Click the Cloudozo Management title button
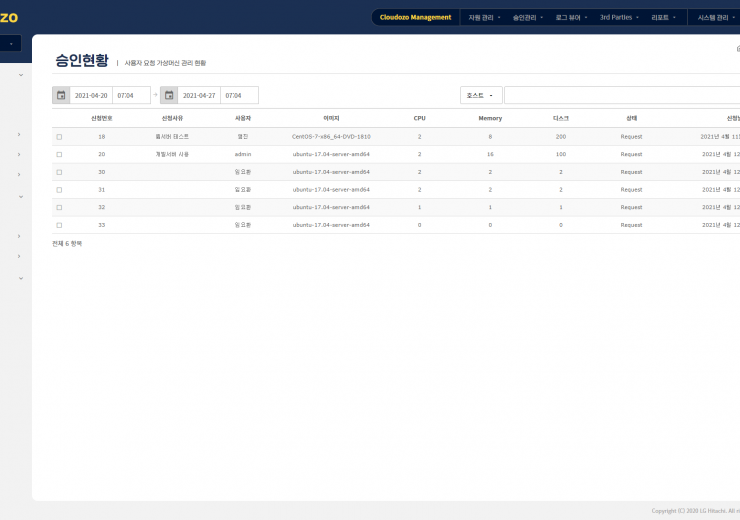The image size is (740, 520). 415,17
